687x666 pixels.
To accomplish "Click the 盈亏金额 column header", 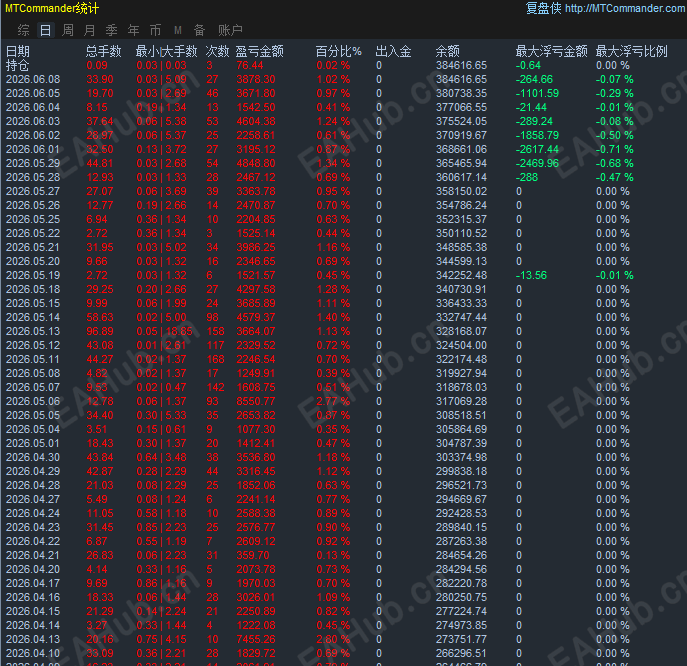I will 259,51.
